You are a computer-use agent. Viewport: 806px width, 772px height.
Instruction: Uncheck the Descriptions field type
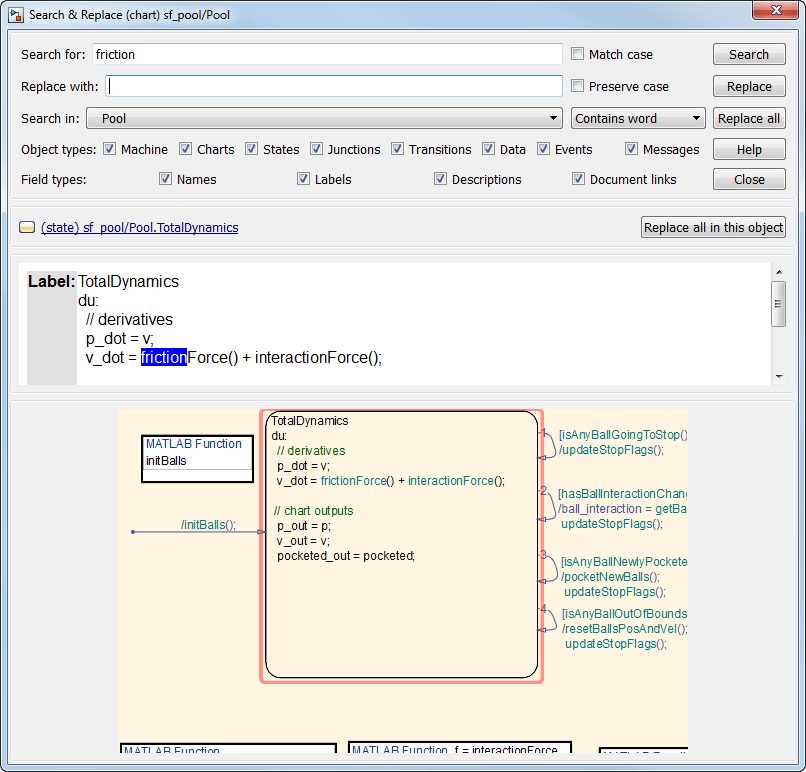[x=440, y=179]
